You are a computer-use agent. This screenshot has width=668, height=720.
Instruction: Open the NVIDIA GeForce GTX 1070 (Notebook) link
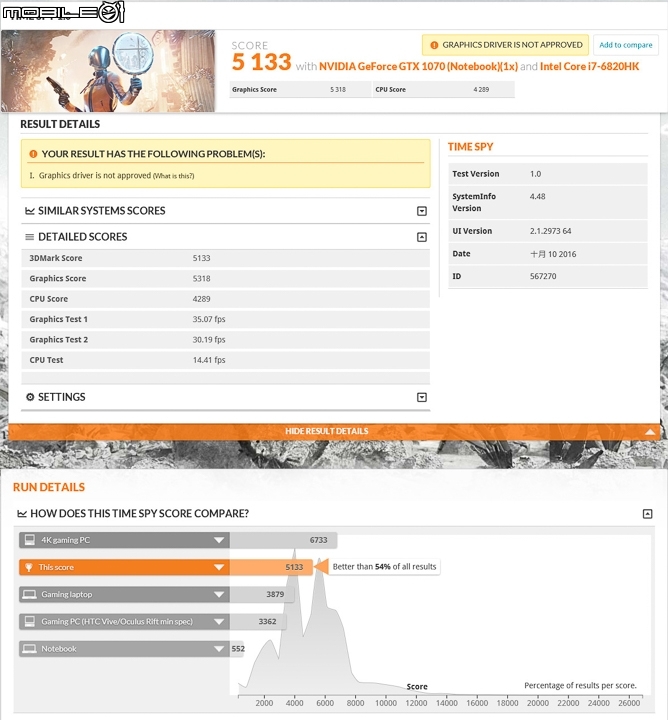[x=418, y=67]
